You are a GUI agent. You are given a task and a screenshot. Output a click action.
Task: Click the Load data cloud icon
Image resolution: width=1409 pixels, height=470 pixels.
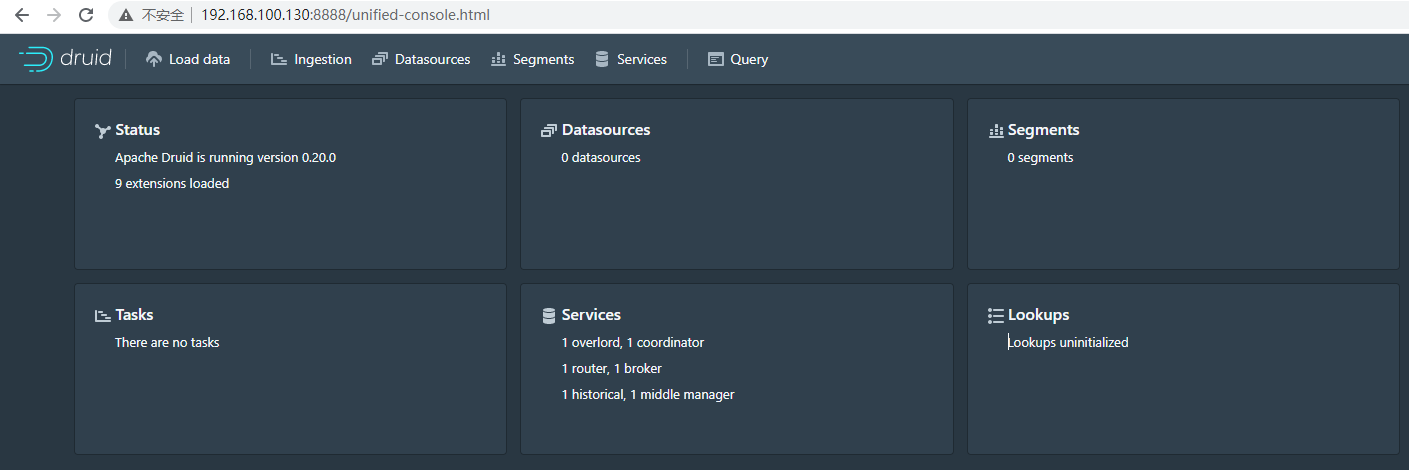tap(153, 59)
